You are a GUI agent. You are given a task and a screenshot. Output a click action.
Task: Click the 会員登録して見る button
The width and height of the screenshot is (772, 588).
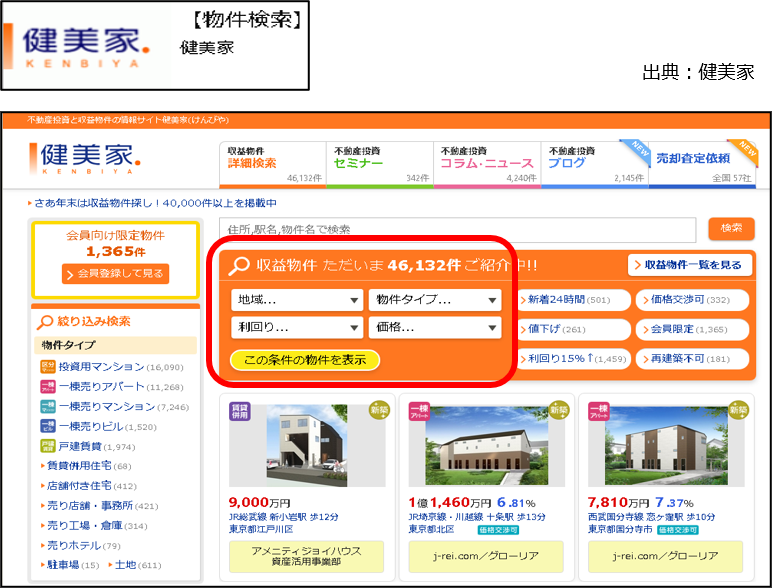point(115,274)
